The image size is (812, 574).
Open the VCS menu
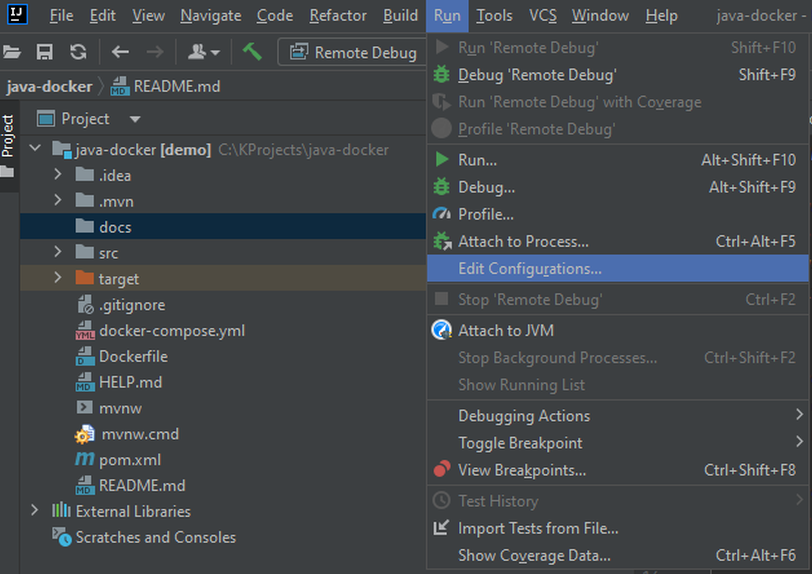543,16
